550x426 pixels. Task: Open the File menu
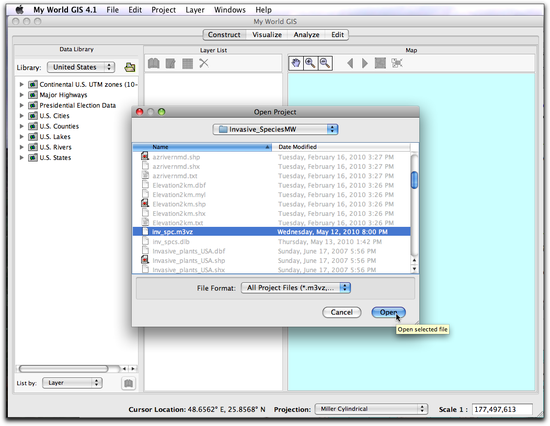click(113, 10)
